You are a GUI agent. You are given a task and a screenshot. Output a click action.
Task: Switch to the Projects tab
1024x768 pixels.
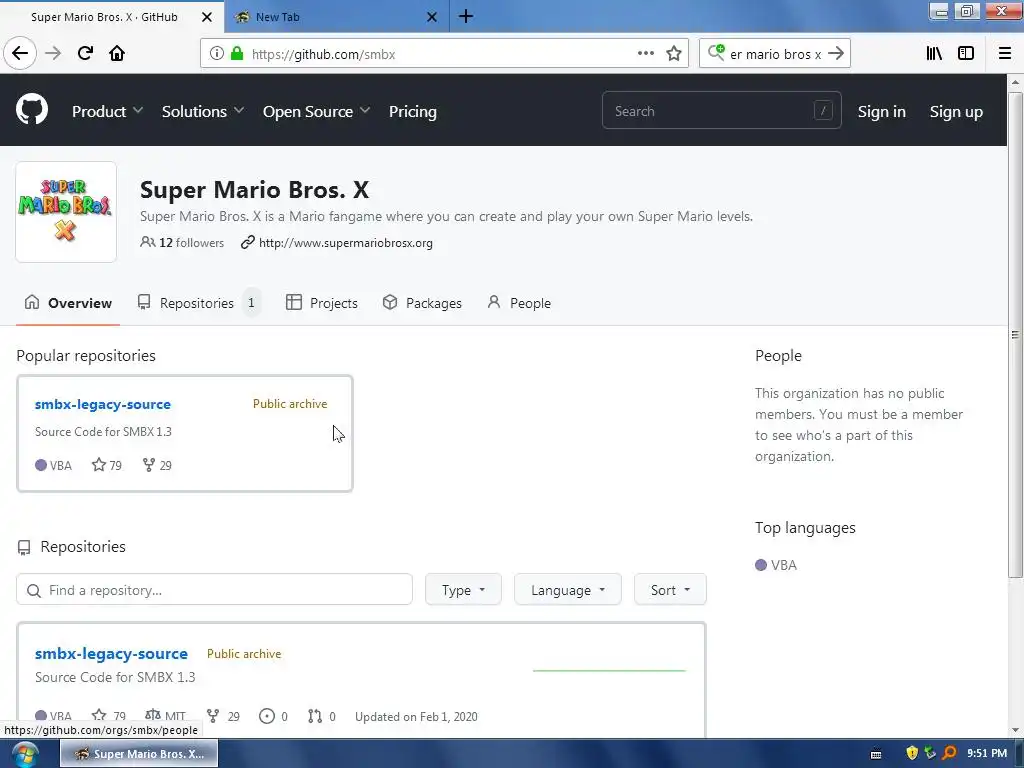pyautogui.click(x=322, y=303)
